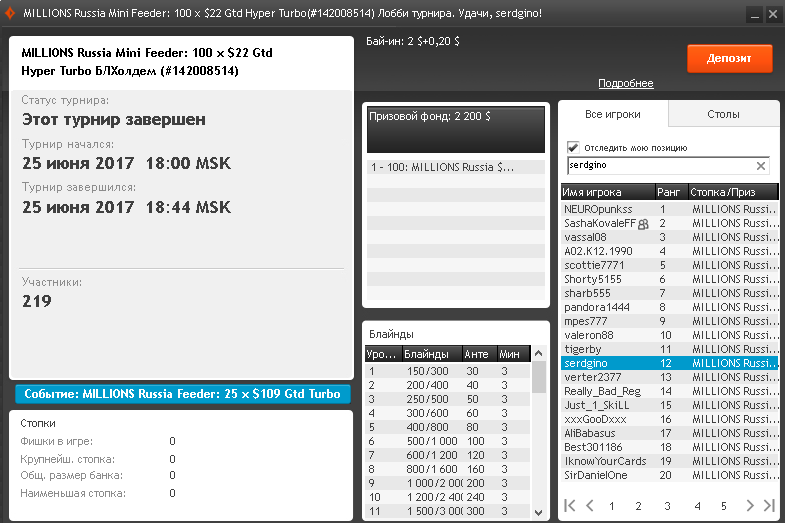Viewport: 785px width, 523px height.
Task: Click the Уро... level column header
Action: click(383, 354)
